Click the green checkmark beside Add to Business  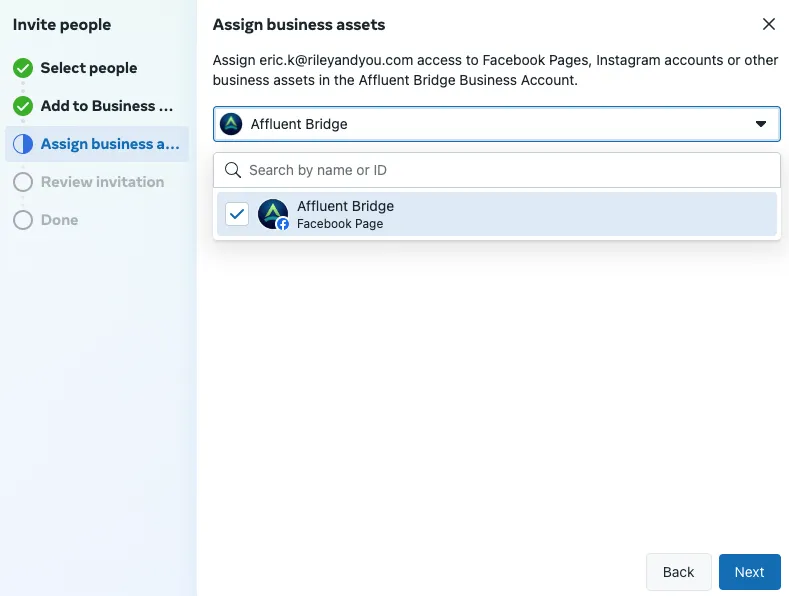23,106
